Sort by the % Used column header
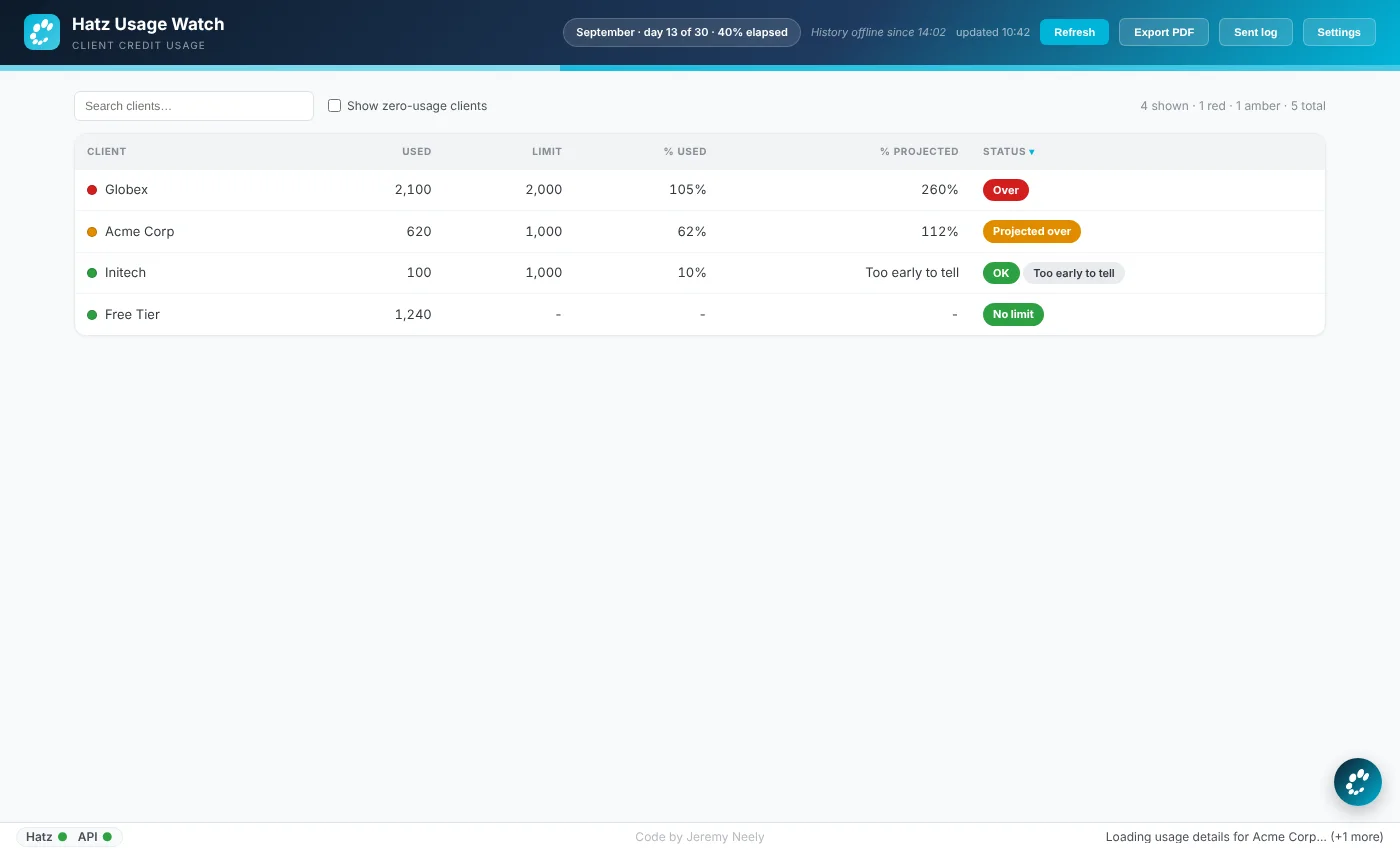This screenshot has width=1400, height=850. click(685, 152)
